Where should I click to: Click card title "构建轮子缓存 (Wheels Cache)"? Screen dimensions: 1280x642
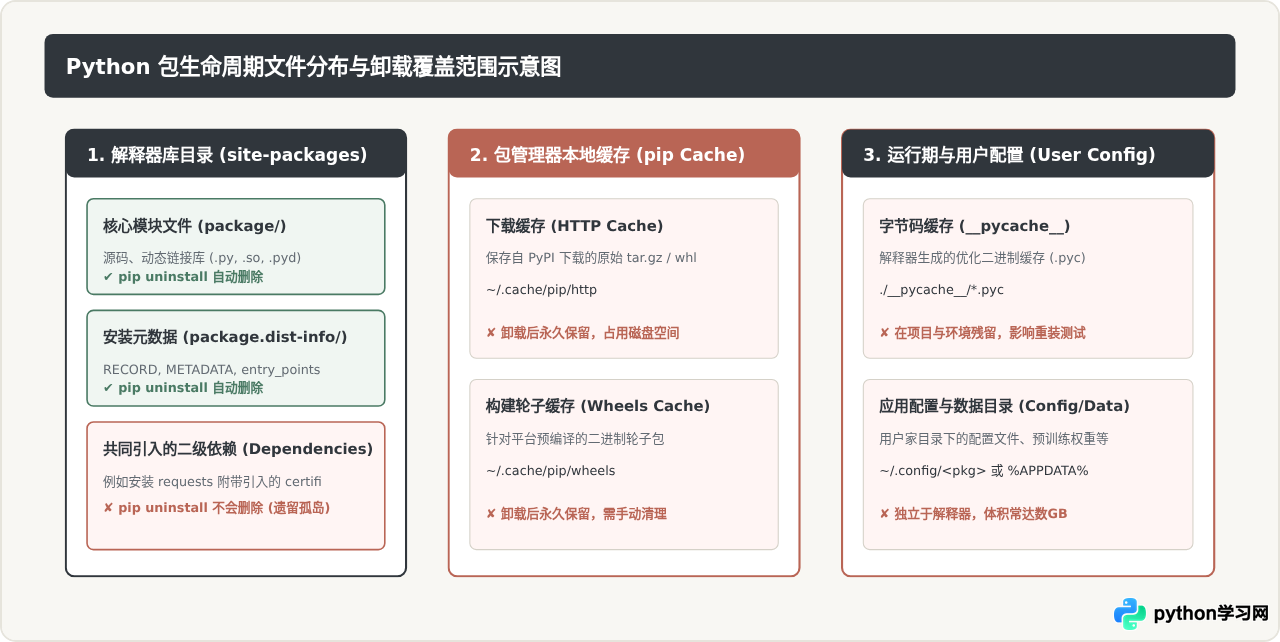tap(598, 406)
